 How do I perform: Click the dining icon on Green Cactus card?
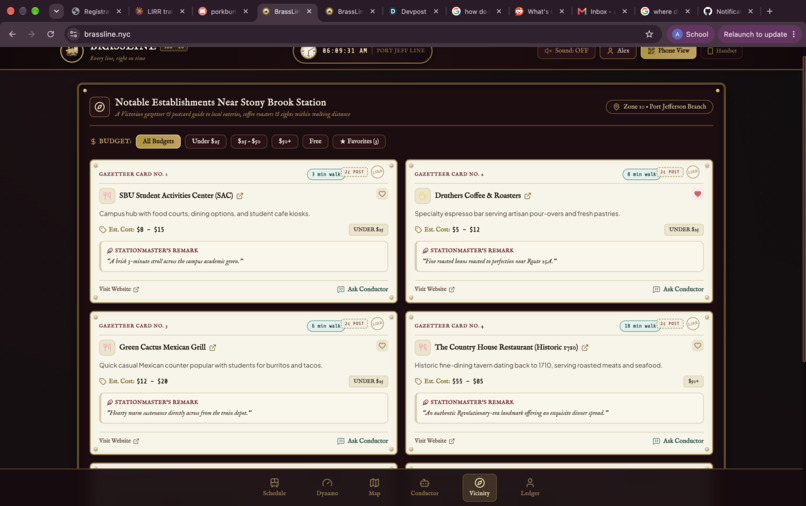point(107,347)
